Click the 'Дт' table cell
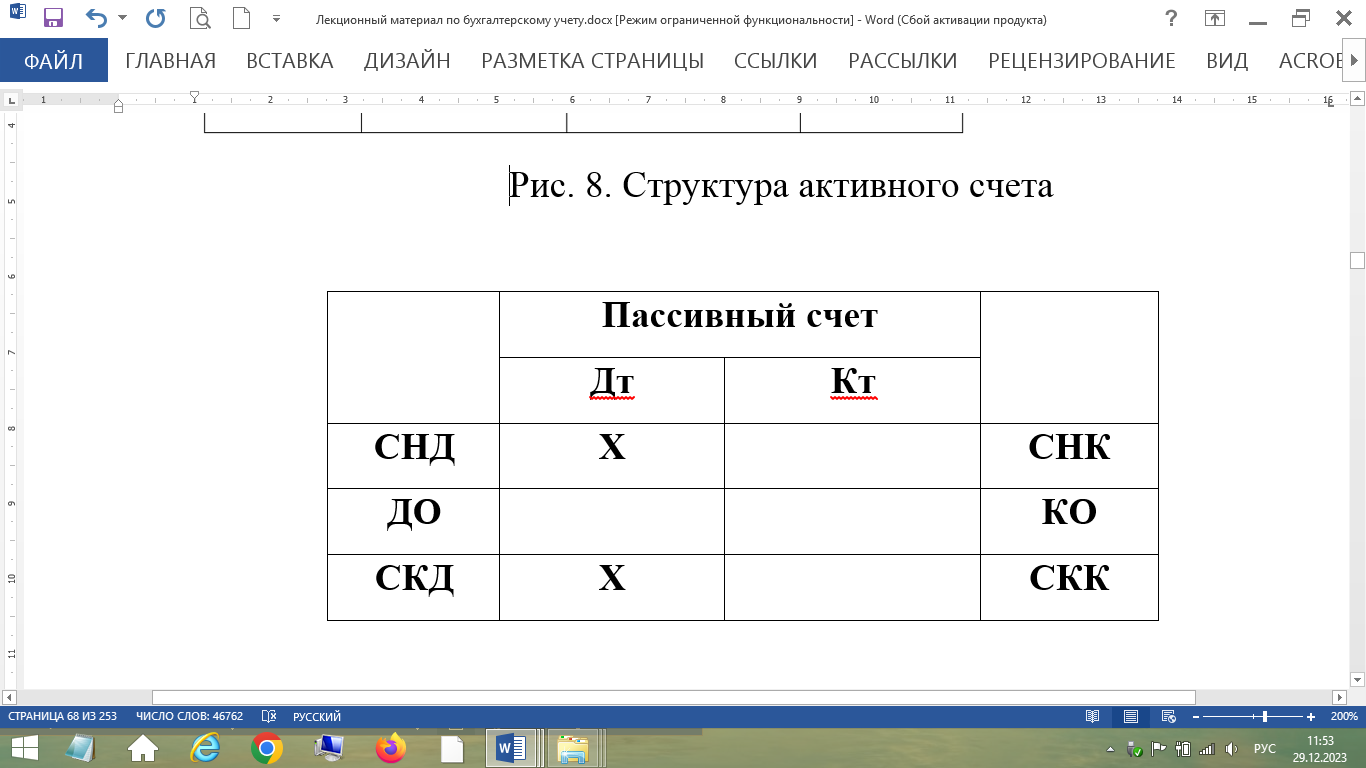 [612, 390]
